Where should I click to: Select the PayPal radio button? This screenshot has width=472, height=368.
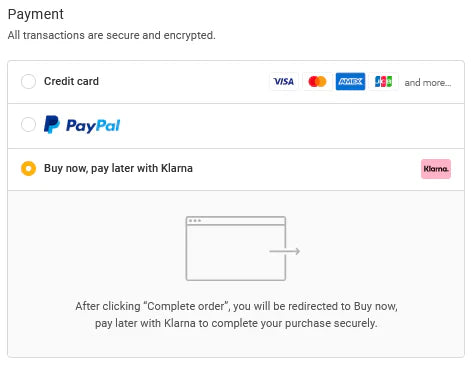pos(28,125)
